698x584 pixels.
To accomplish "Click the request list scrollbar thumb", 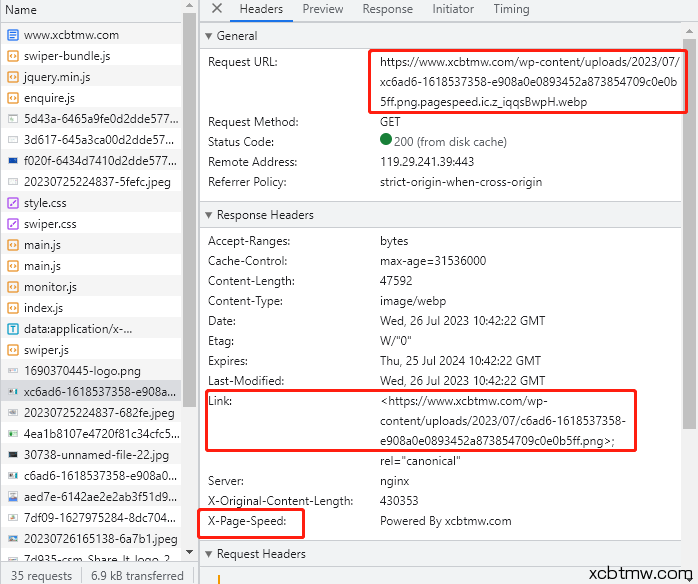I will (189, 209).
